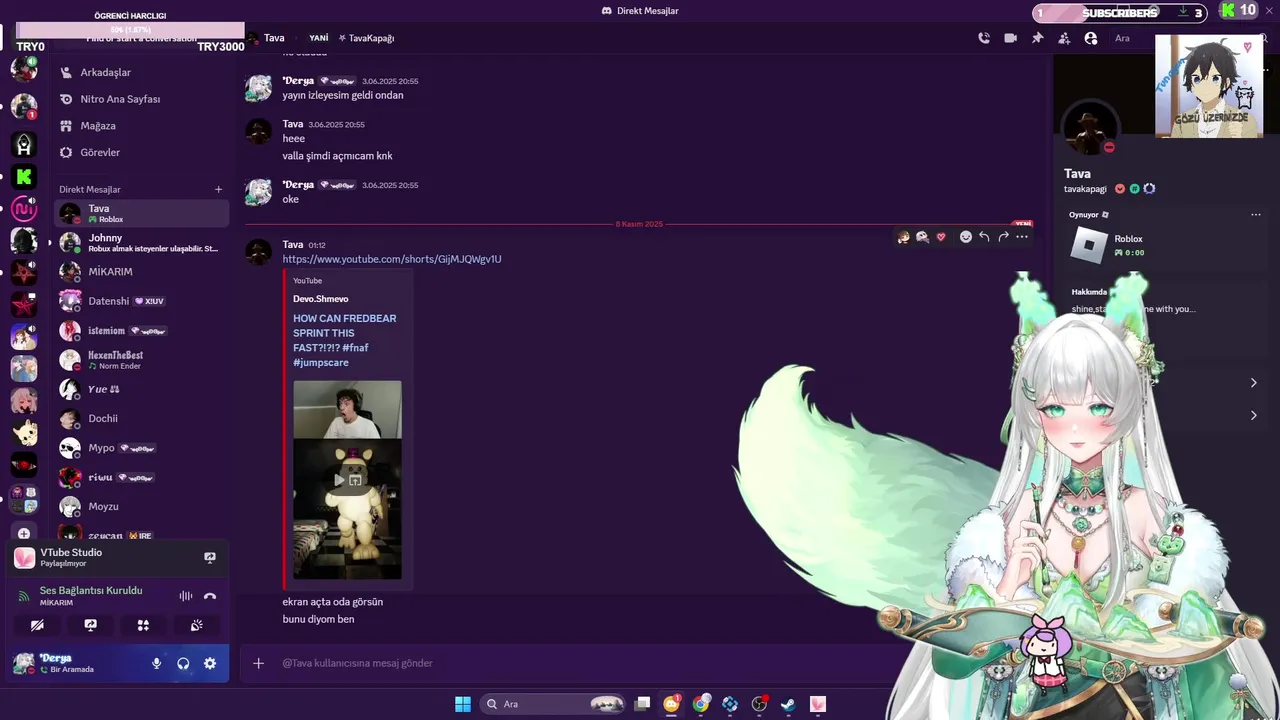Viewport: 1280px width, 720px height.
Task: Open activity options ellipsis in profile panel
Action: [x=1256, y=215]
